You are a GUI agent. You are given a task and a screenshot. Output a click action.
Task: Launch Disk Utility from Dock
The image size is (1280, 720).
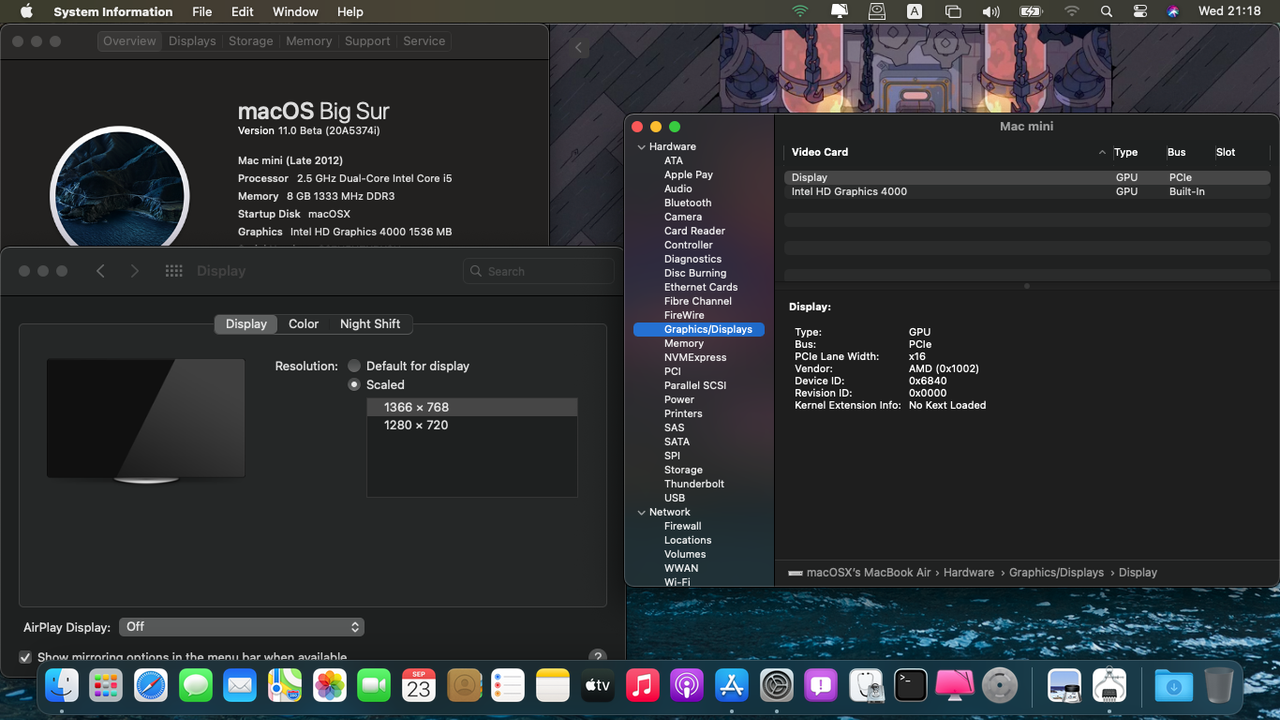866,685
